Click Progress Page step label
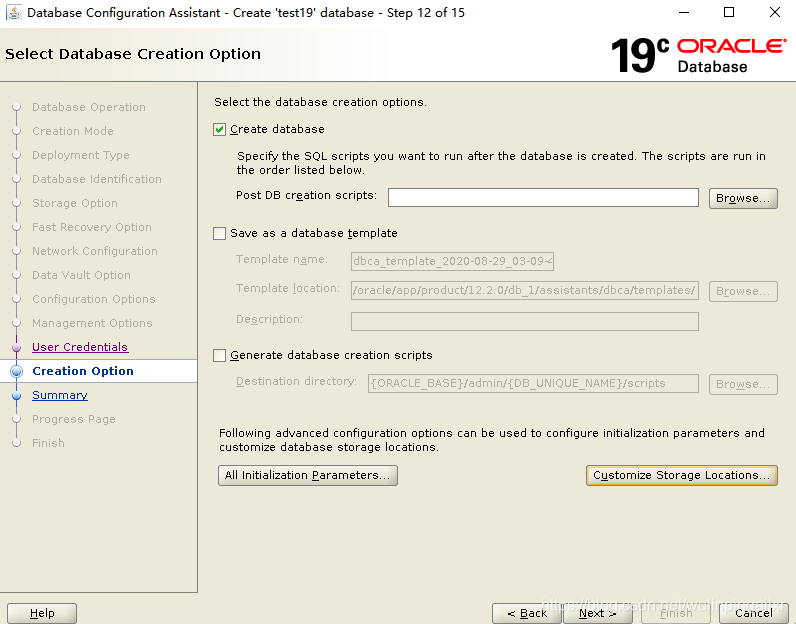 point(74,419)
